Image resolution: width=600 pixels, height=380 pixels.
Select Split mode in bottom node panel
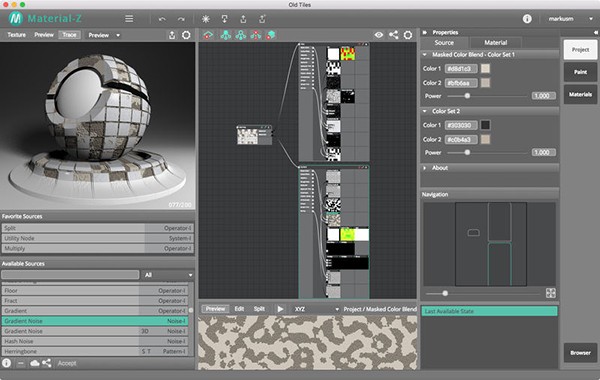[x=259, y=309]
